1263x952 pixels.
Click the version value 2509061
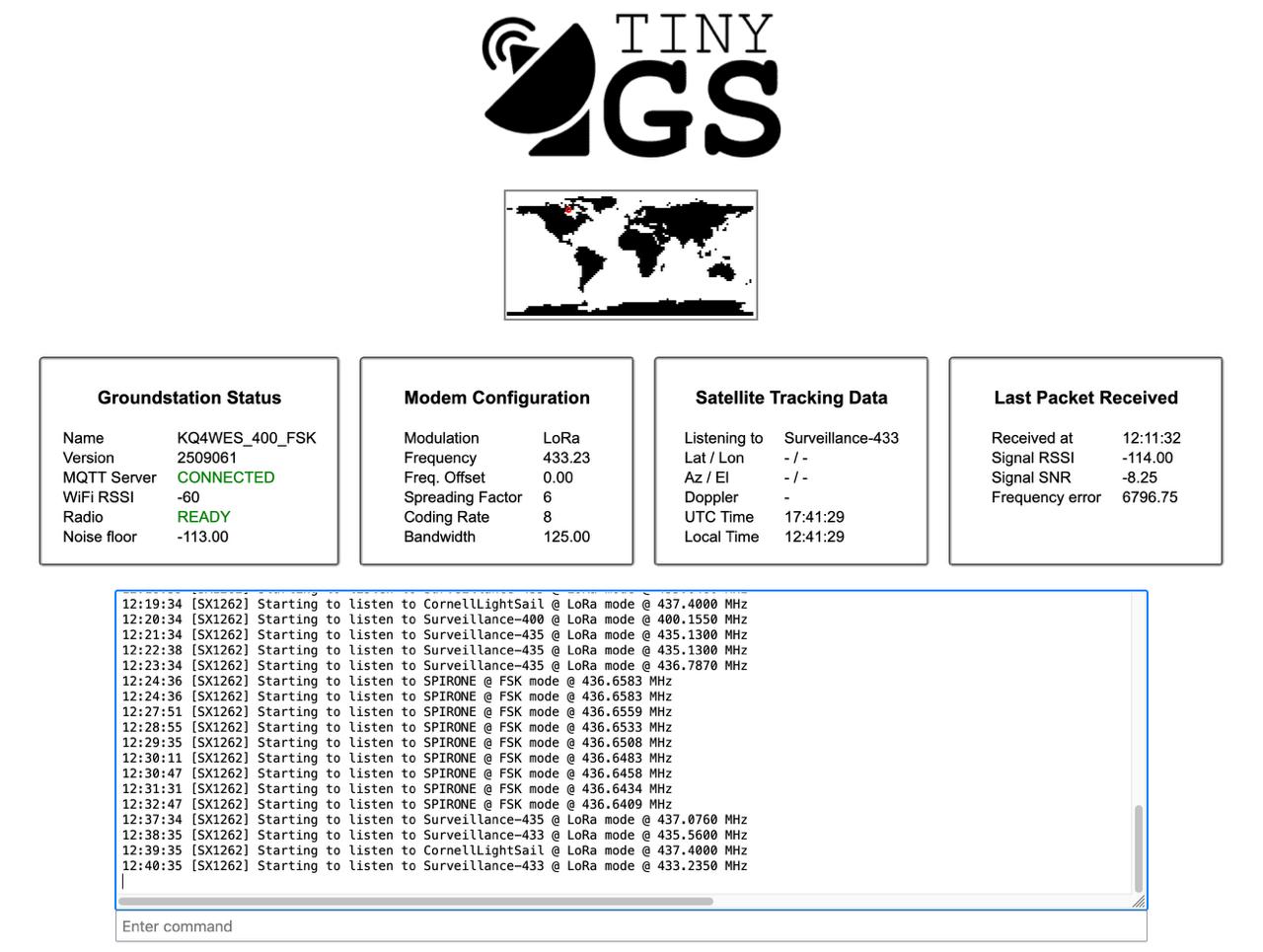pos(207,458)
